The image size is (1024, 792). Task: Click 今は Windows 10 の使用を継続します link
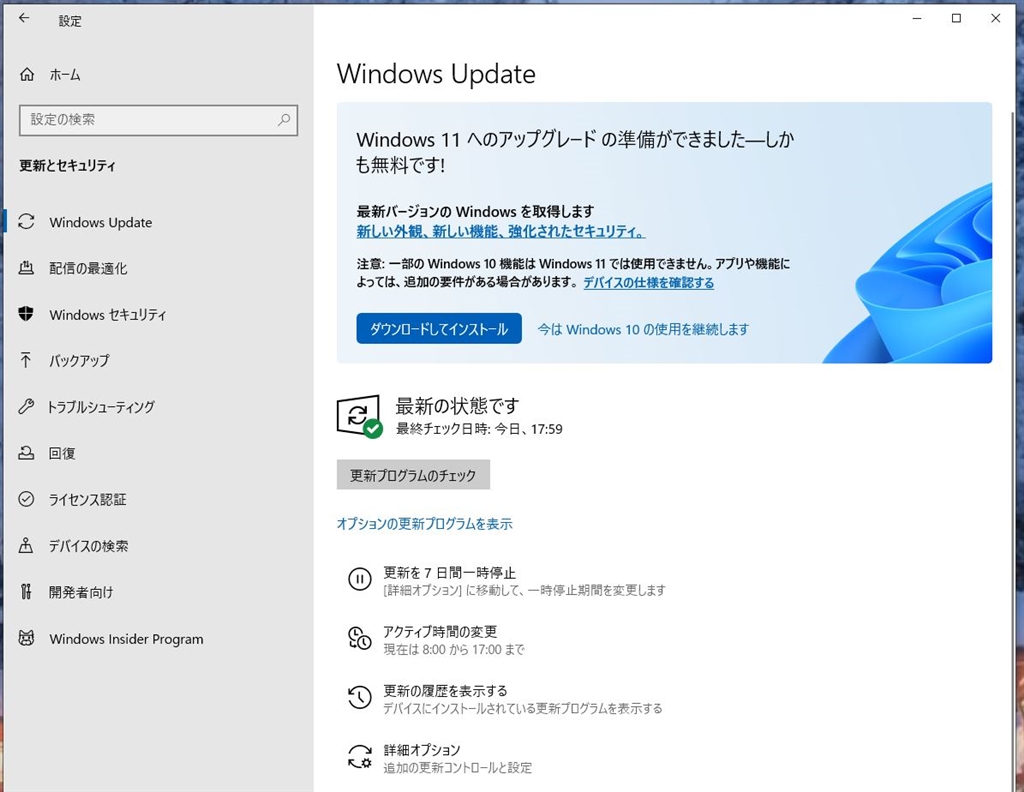click(643, 329)
